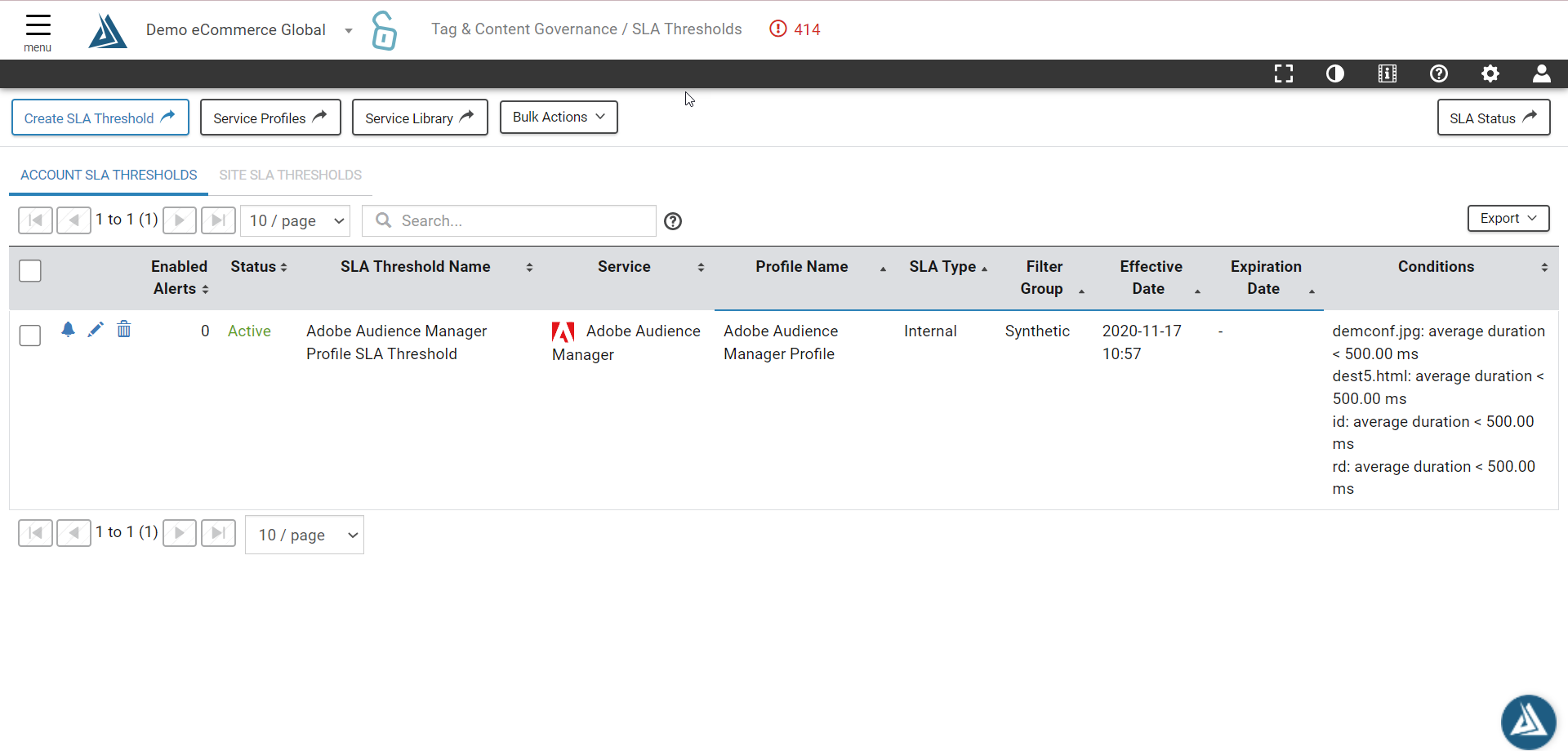Delete the threshold using trash icon

click(x=123, y=329)
